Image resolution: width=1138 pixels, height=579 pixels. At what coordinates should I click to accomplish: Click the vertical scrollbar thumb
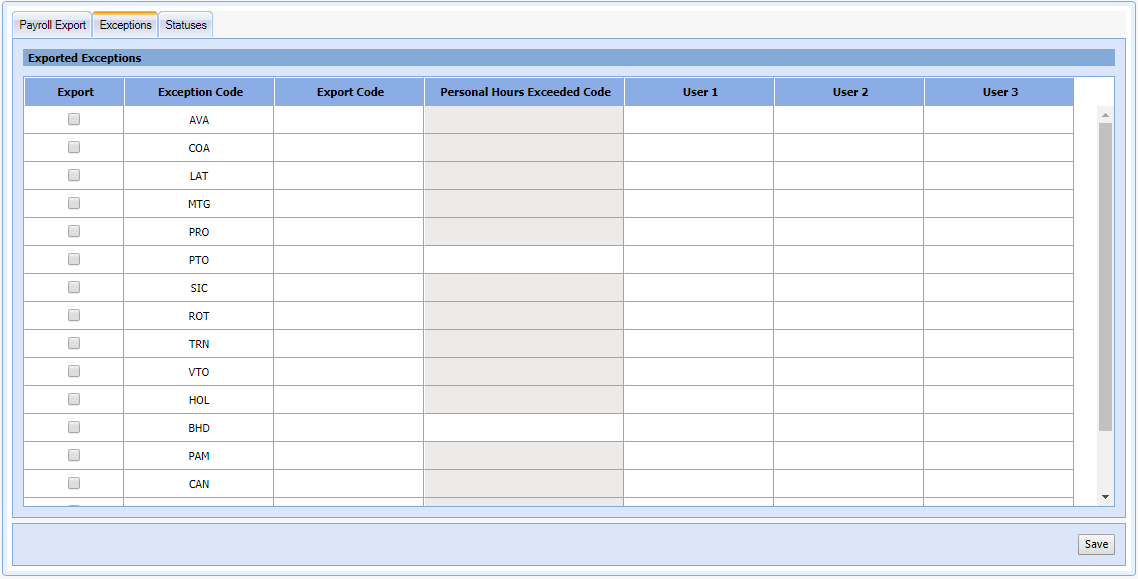point(1105,275)
